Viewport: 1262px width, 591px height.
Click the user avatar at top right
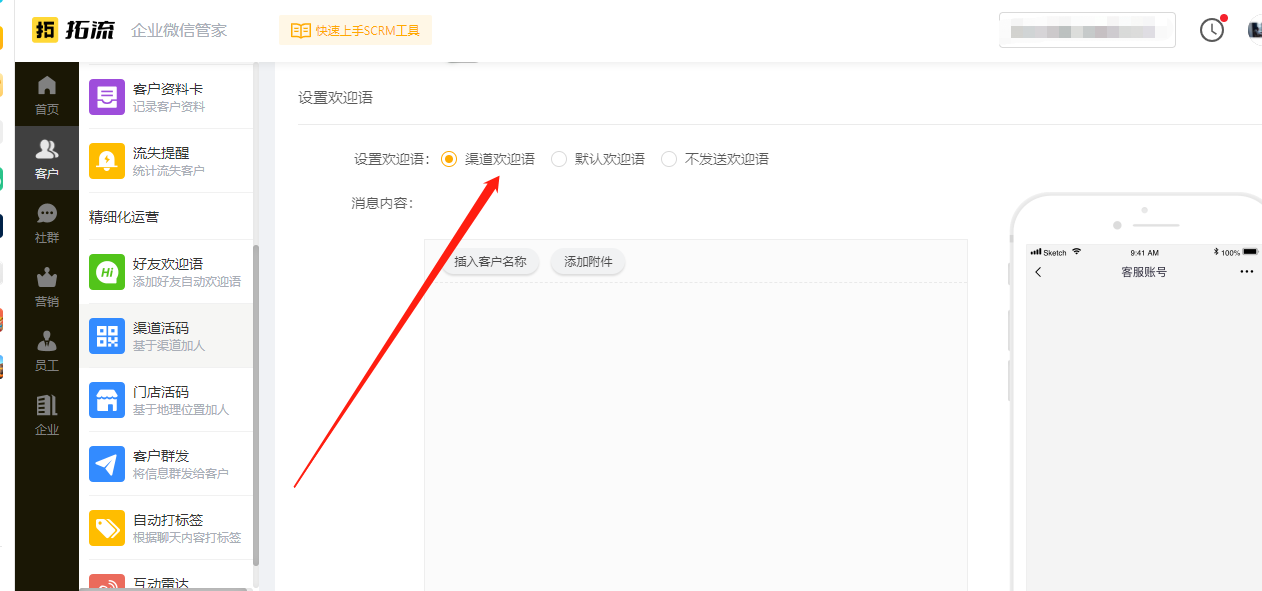[x=1255, y=30]
